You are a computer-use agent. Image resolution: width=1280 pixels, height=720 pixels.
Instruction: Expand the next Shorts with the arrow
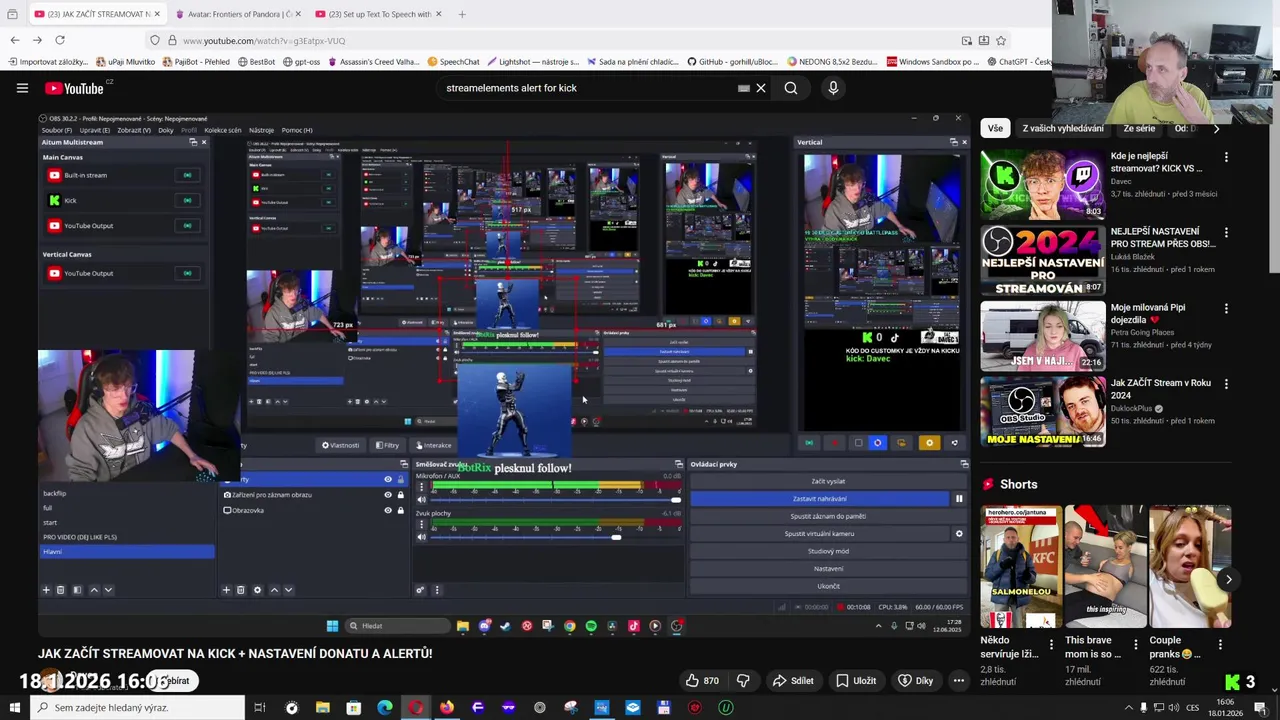point(1228,579)
